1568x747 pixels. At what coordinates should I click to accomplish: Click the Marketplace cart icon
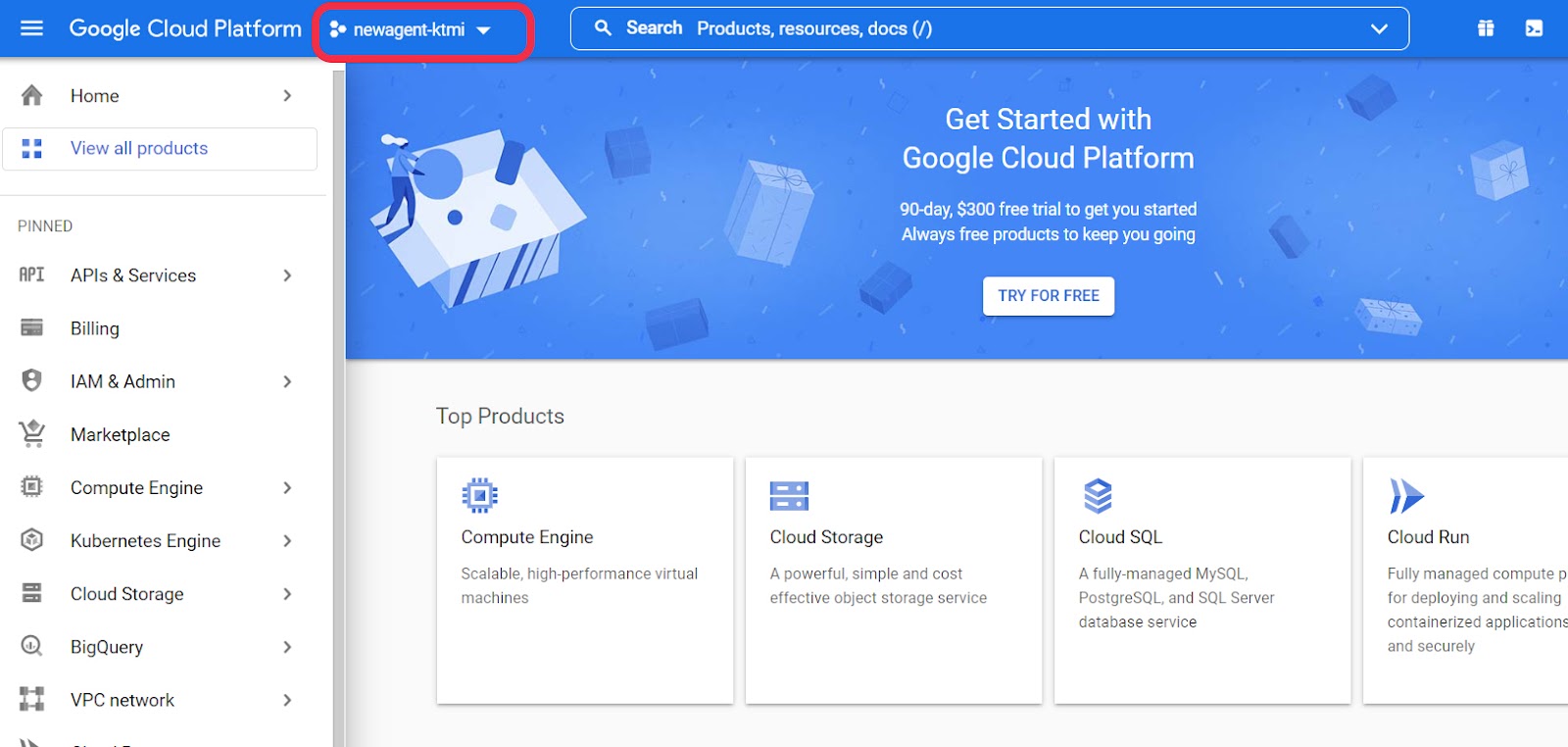pos(31,433)
